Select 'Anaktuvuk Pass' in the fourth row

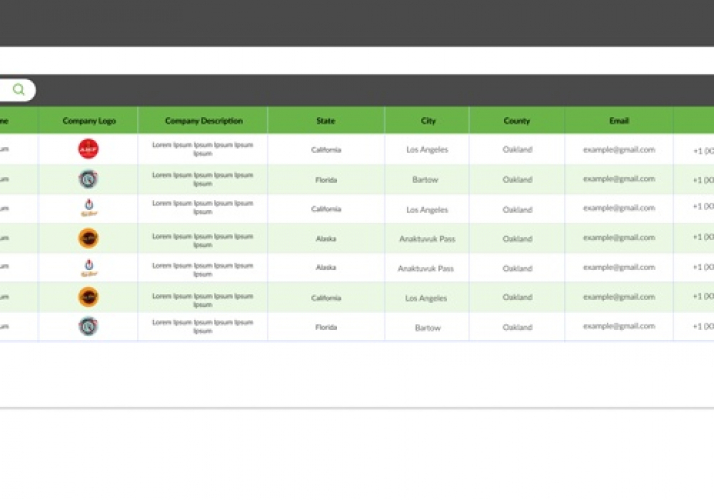click(x=427, y=239)
